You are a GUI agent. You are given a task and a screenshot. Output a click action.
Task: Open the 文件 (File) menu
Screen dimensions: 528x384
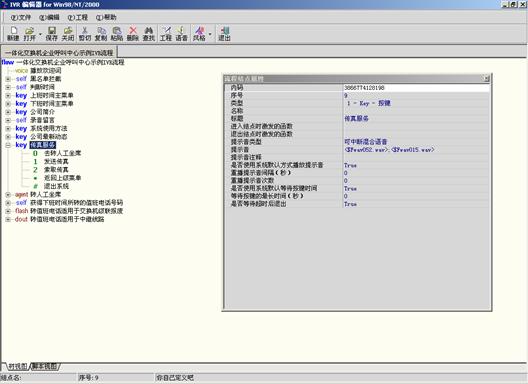tap(21, 17)
